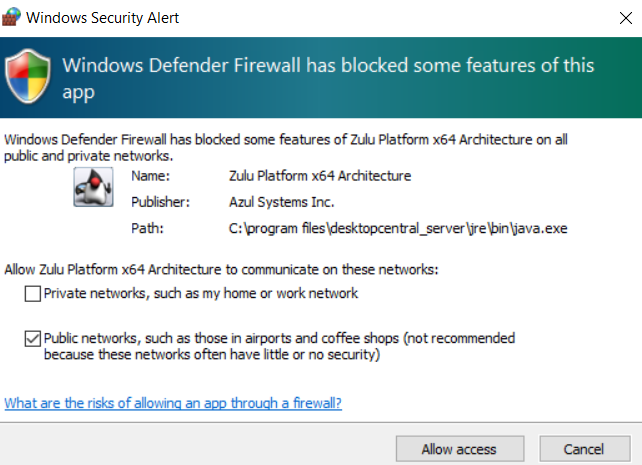Enable the Private networks checkbox
The height and width of the screenshot is (465, 642).
(x=33, y=294)
